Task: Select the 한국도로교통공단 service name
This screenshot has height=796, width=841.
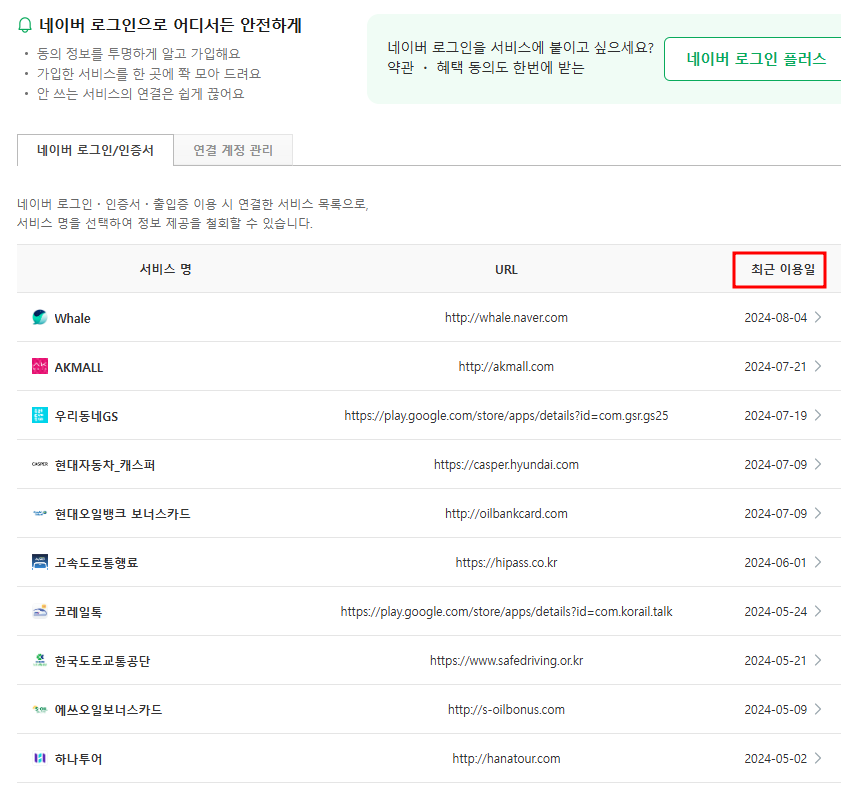Action: pyautogui.click(x=102, y=661)
